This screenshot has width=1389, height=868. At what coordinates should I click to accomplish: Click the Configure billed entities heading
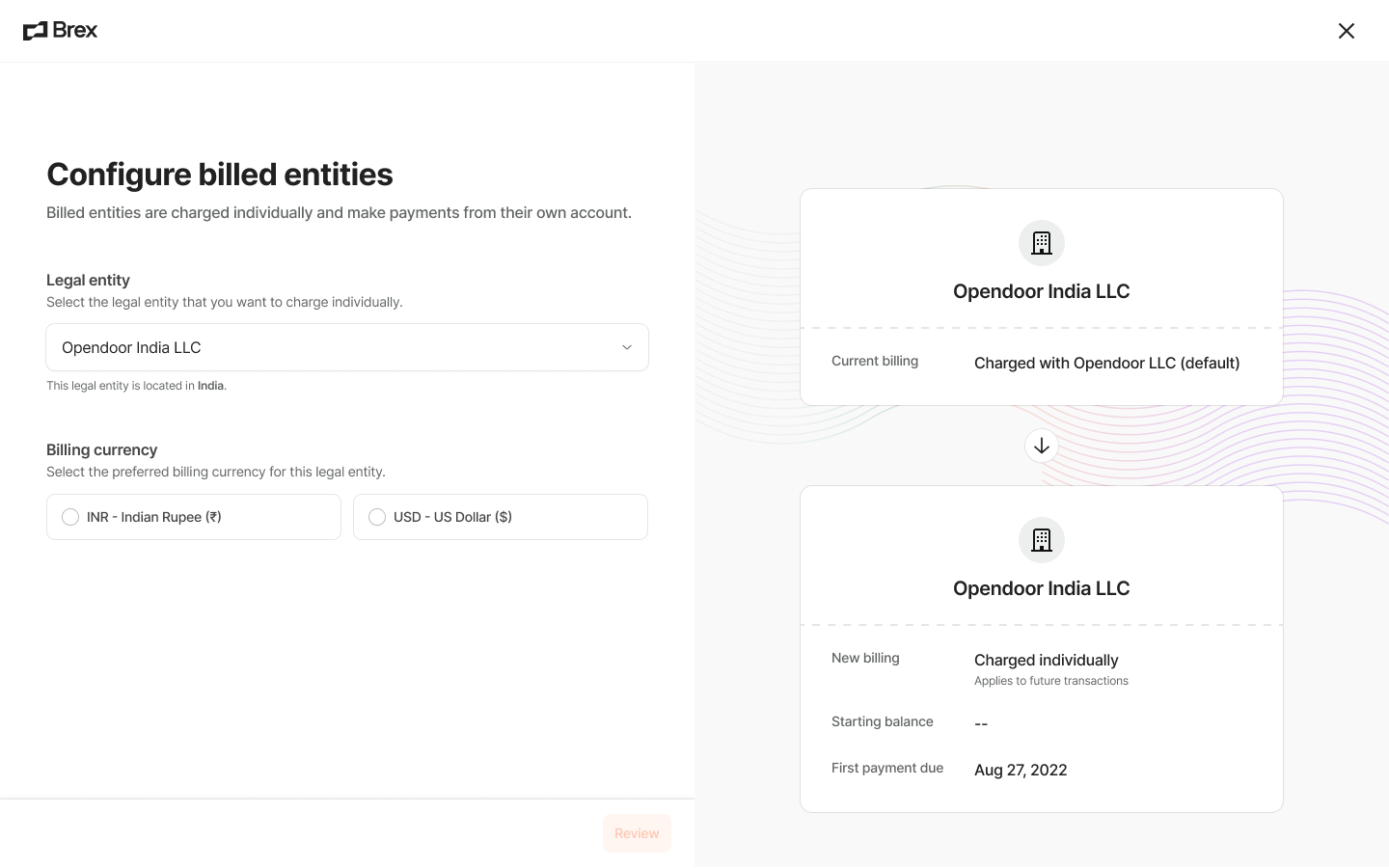click(x=220, y=175)
